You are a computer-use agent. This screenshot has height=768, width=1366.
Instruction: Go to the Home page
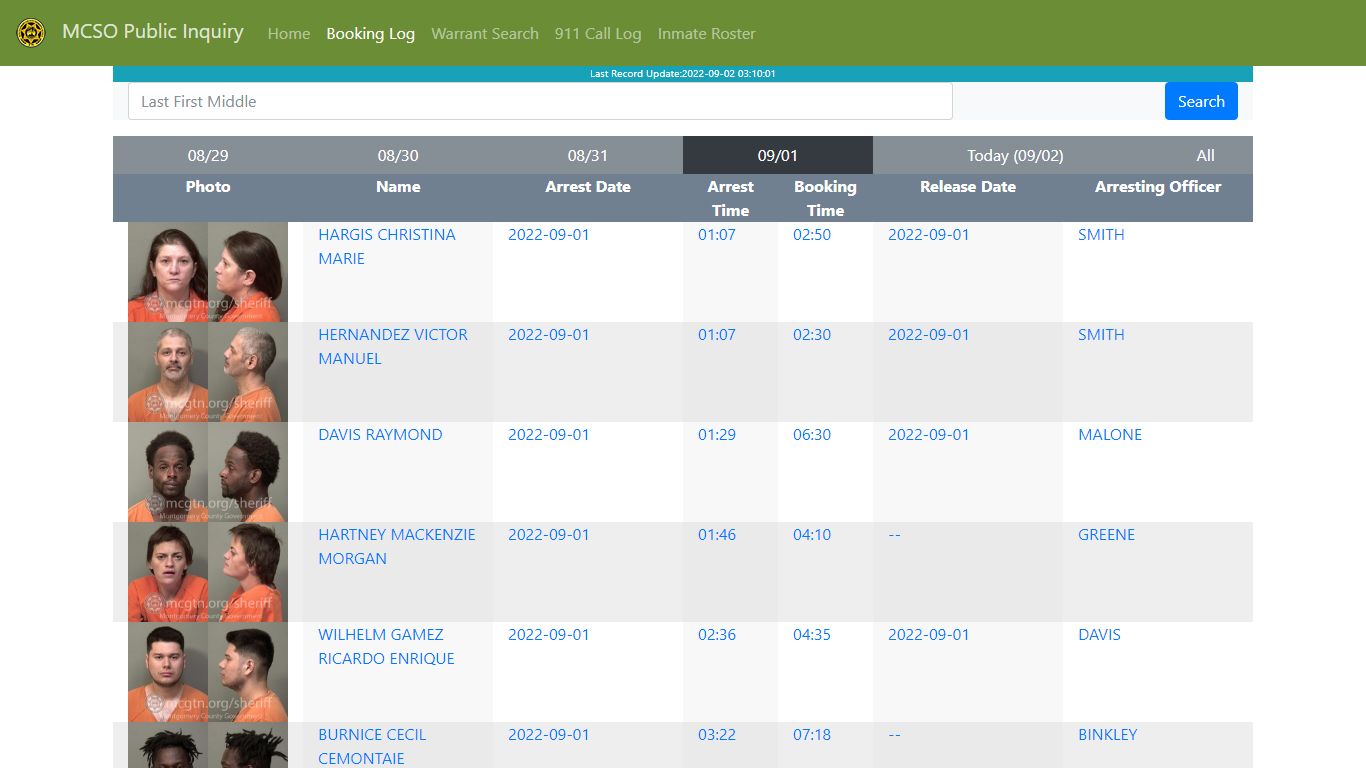tap(289, 33)
